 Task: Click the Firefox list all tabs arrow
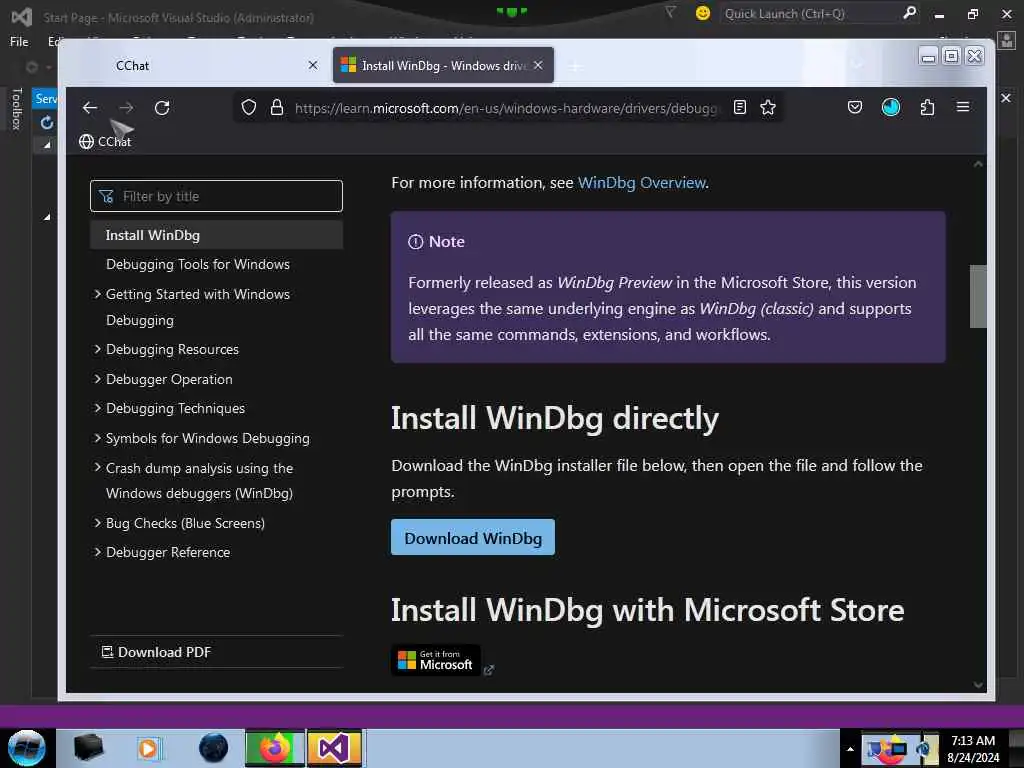[857, 65]
